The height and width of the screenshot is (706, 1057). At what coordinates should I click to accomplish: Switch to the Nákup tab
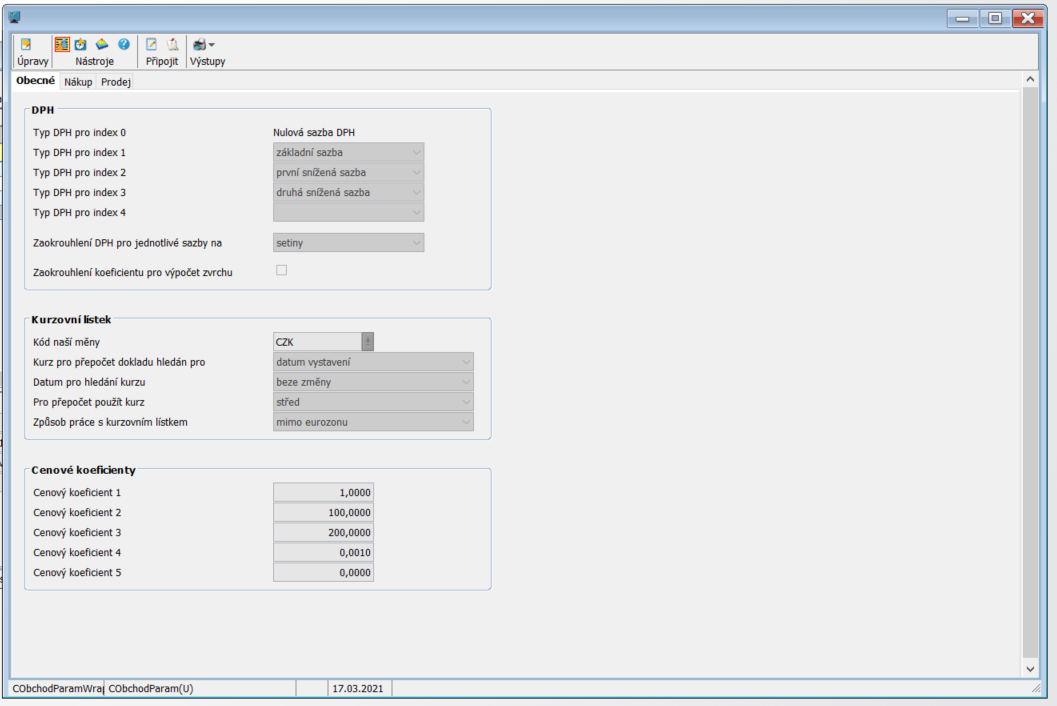tap(78, 82)
